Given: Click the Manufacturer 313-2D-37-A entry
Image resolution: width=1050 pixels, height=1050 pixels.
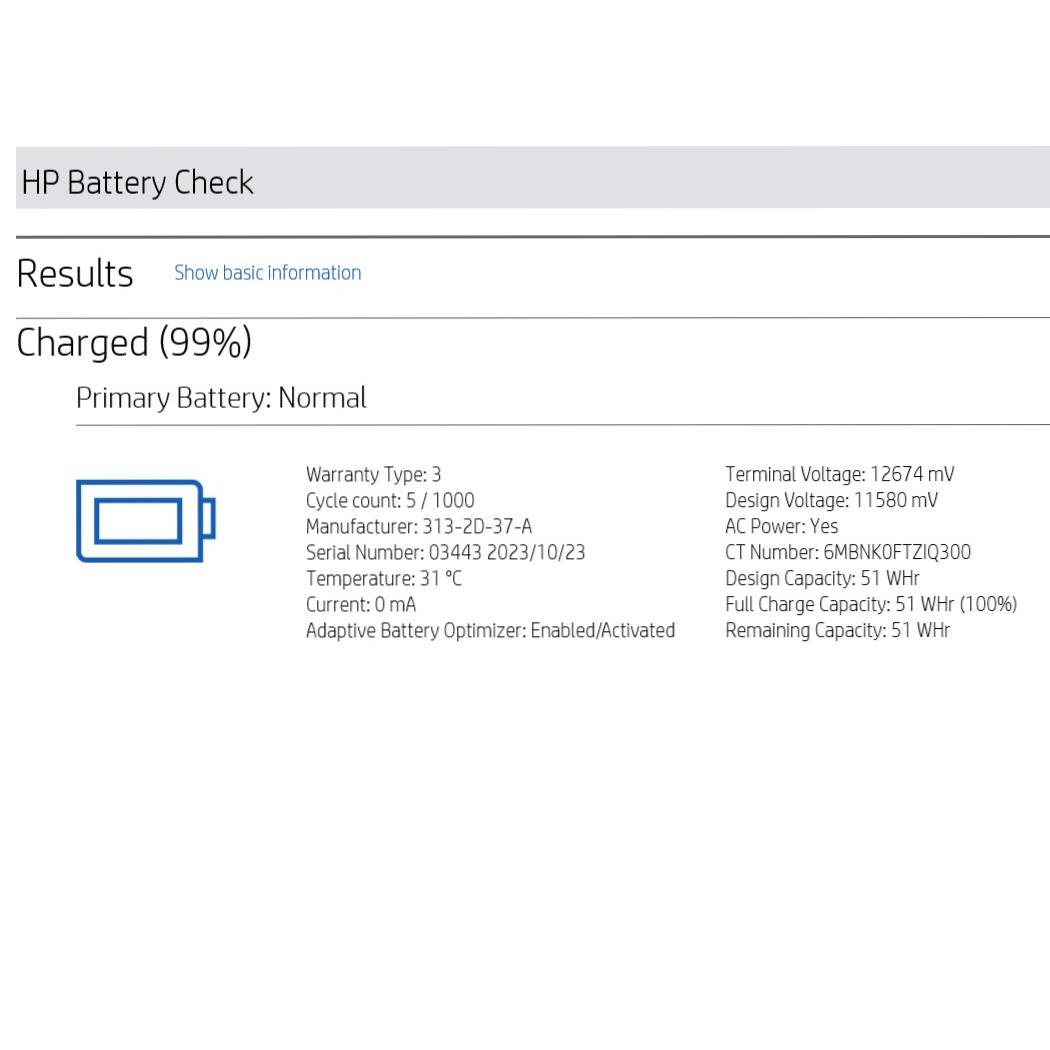Looking at the screenshot, I should (419, 527).
